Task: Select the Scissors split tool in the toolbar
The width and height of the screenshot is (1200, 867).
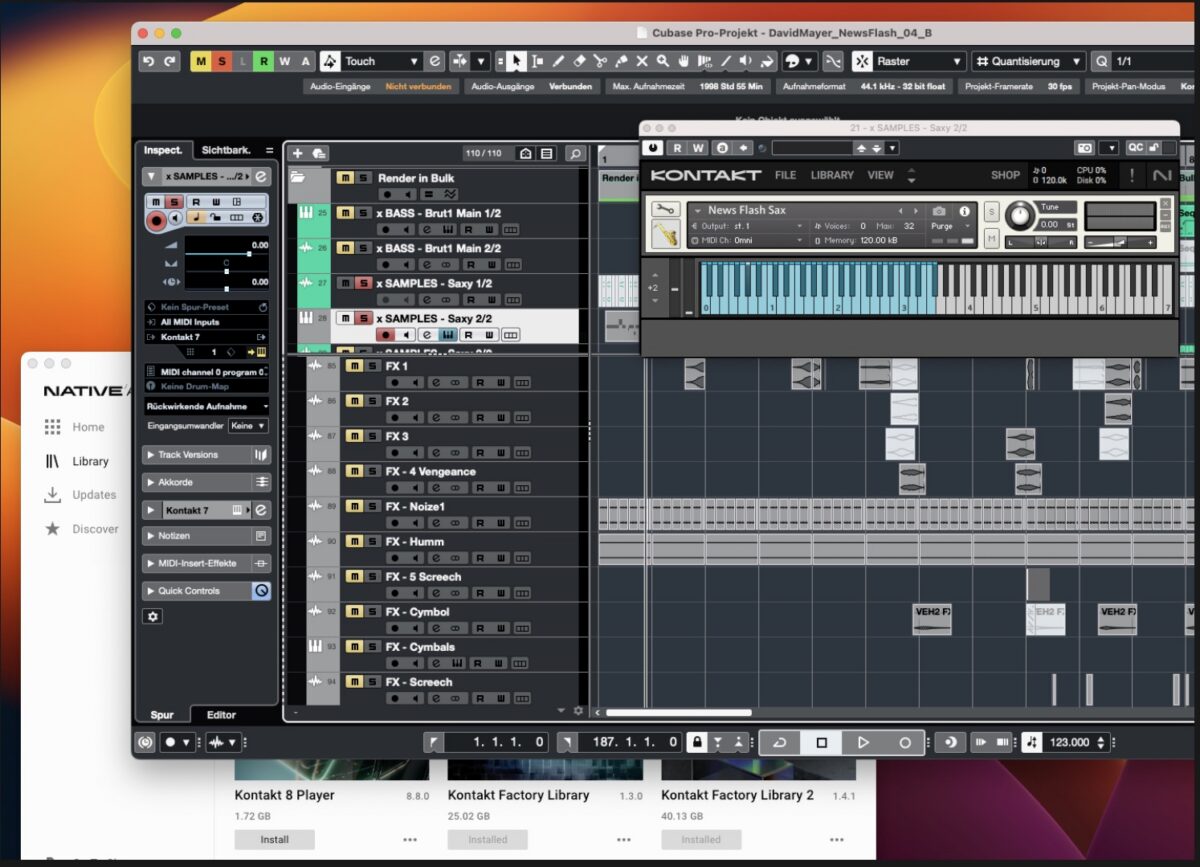Action: point(601,61)
